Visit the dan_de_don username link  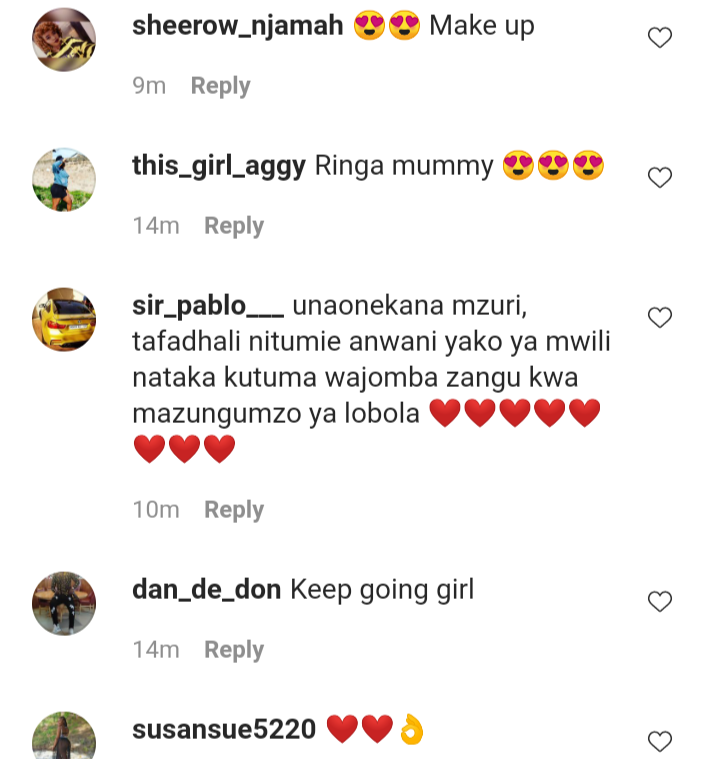pos(207,590)
